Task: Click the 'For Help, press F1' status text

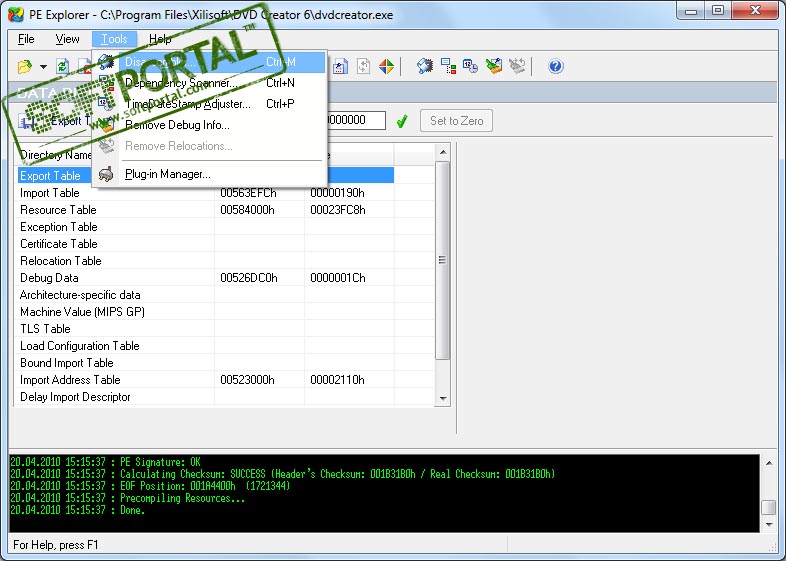Action: coord(56,545)
